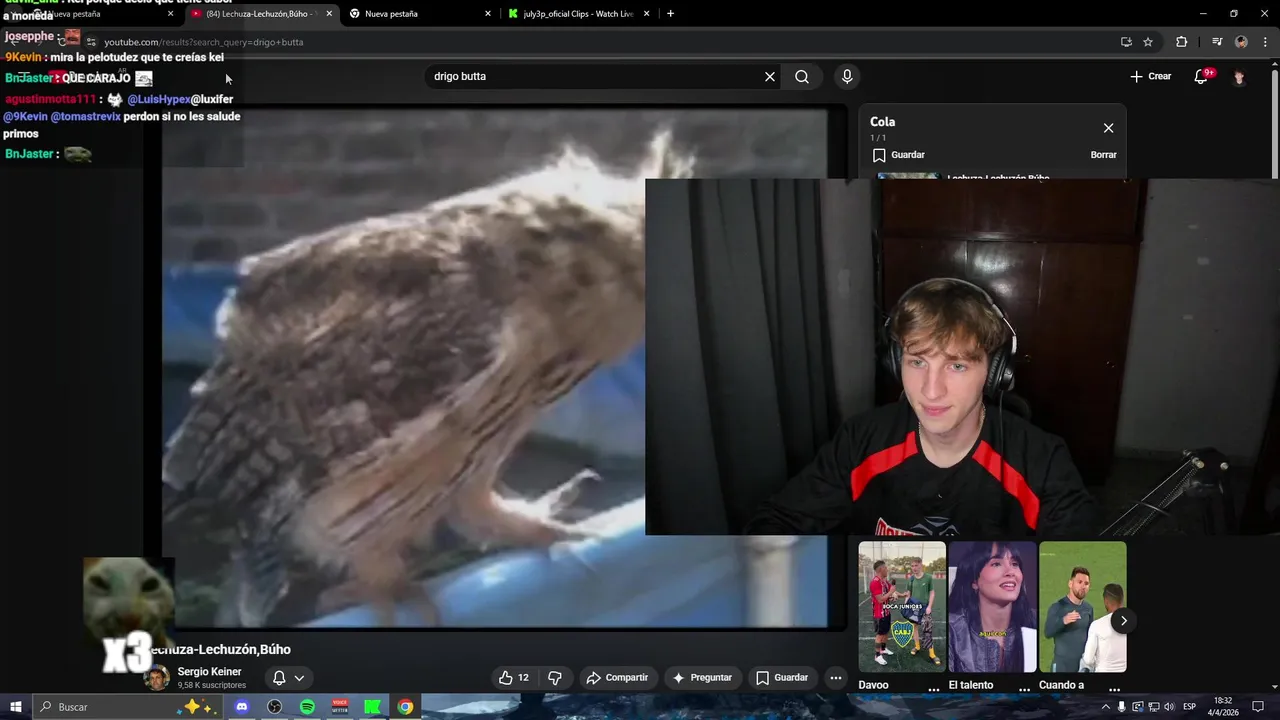This screenshot has width=1280, height=720.
Task: Open OBS Studio from the taskbar
Action: pos(275,707)
